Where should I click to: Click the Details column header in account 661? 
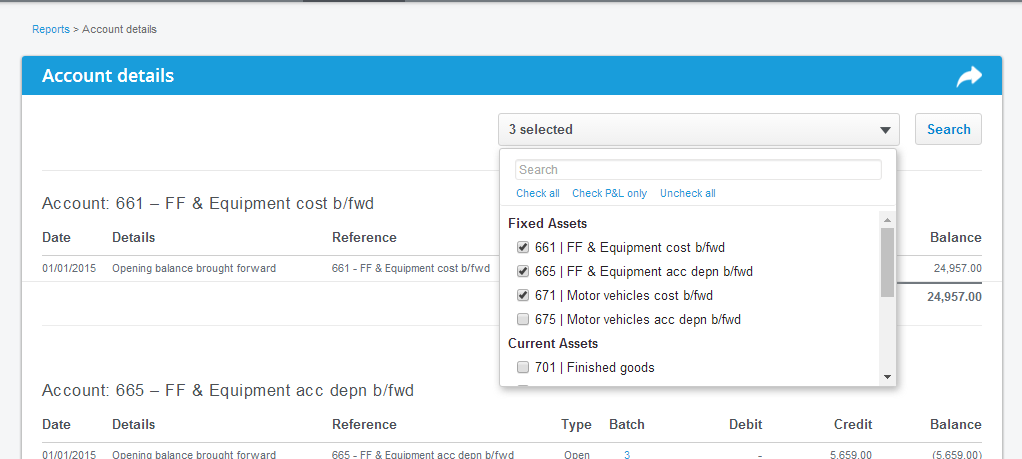point(134,237)
